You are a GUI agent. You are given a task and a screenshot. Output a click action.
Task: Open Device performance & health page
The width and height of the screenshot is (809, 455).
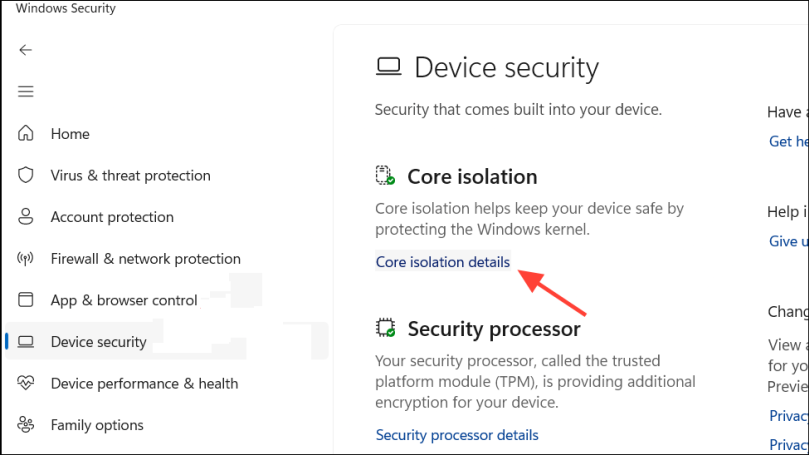point(144,383)
